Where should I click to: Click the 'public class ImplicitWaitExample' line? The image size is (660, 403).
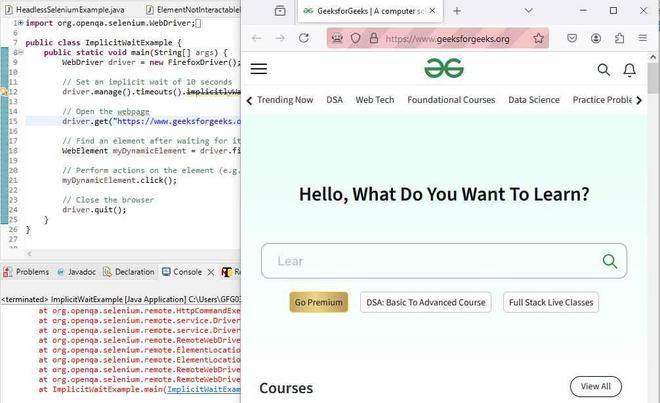[x=103, y=43]
